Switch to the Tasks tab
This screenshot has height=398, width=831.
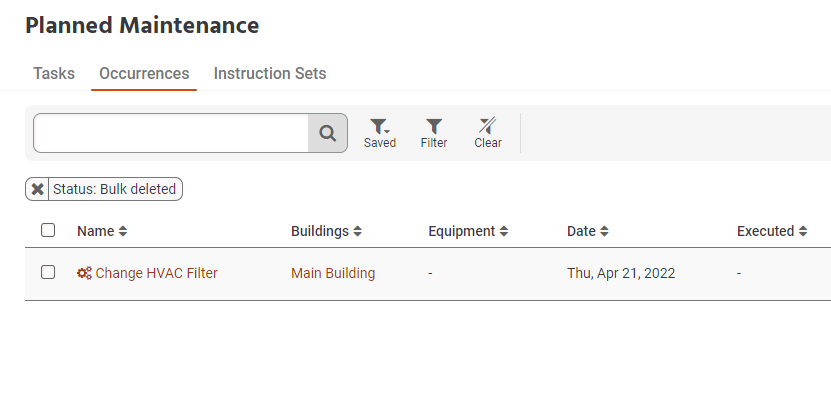54,73
